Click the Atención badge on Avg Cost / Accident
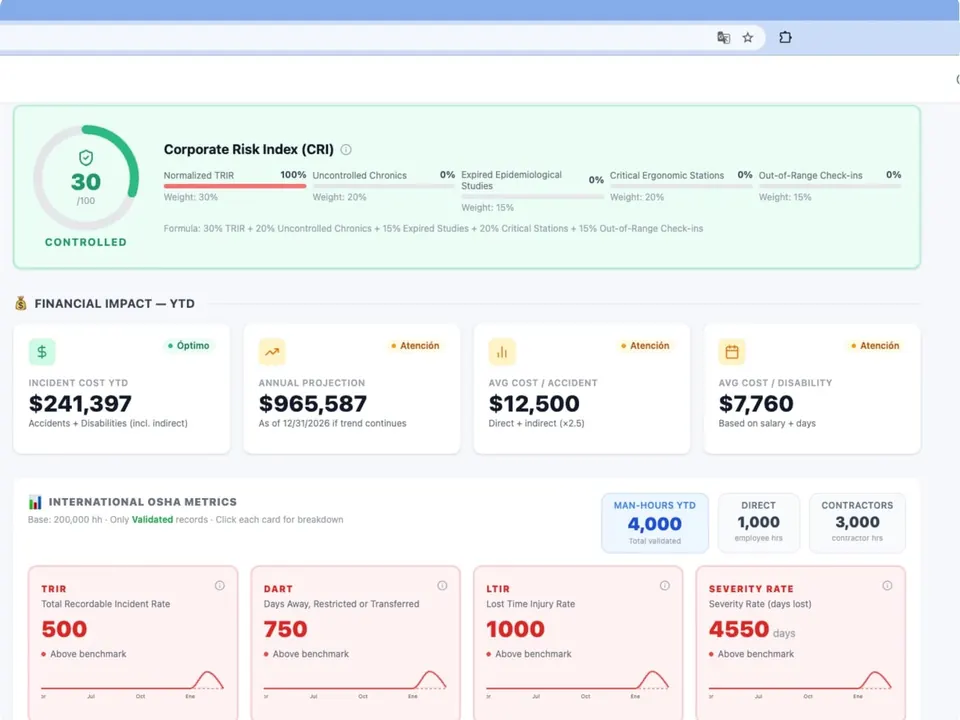Viewport: 960px width, 720px height. [645, 346]
